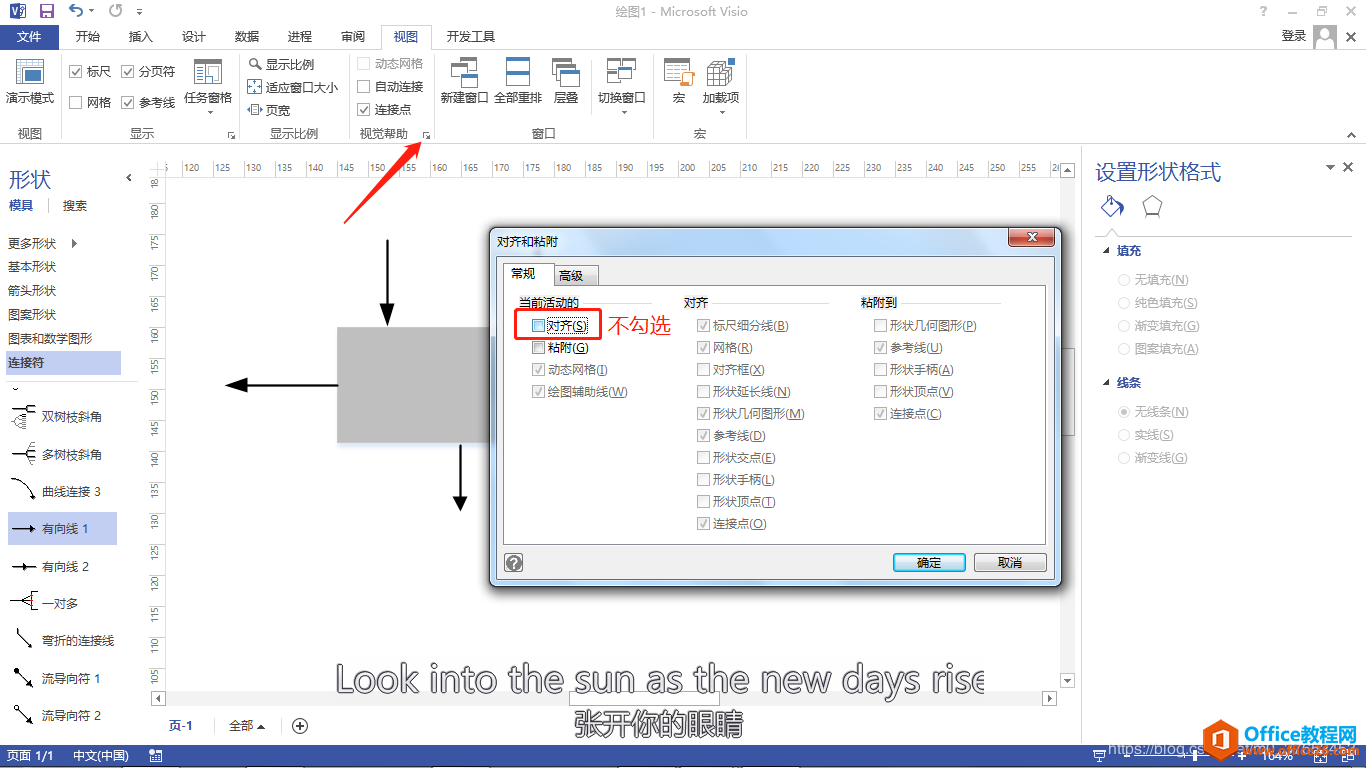Open Switch Windows dropdown arrow
Screen dimensions: 1366x768
point(623,112)
